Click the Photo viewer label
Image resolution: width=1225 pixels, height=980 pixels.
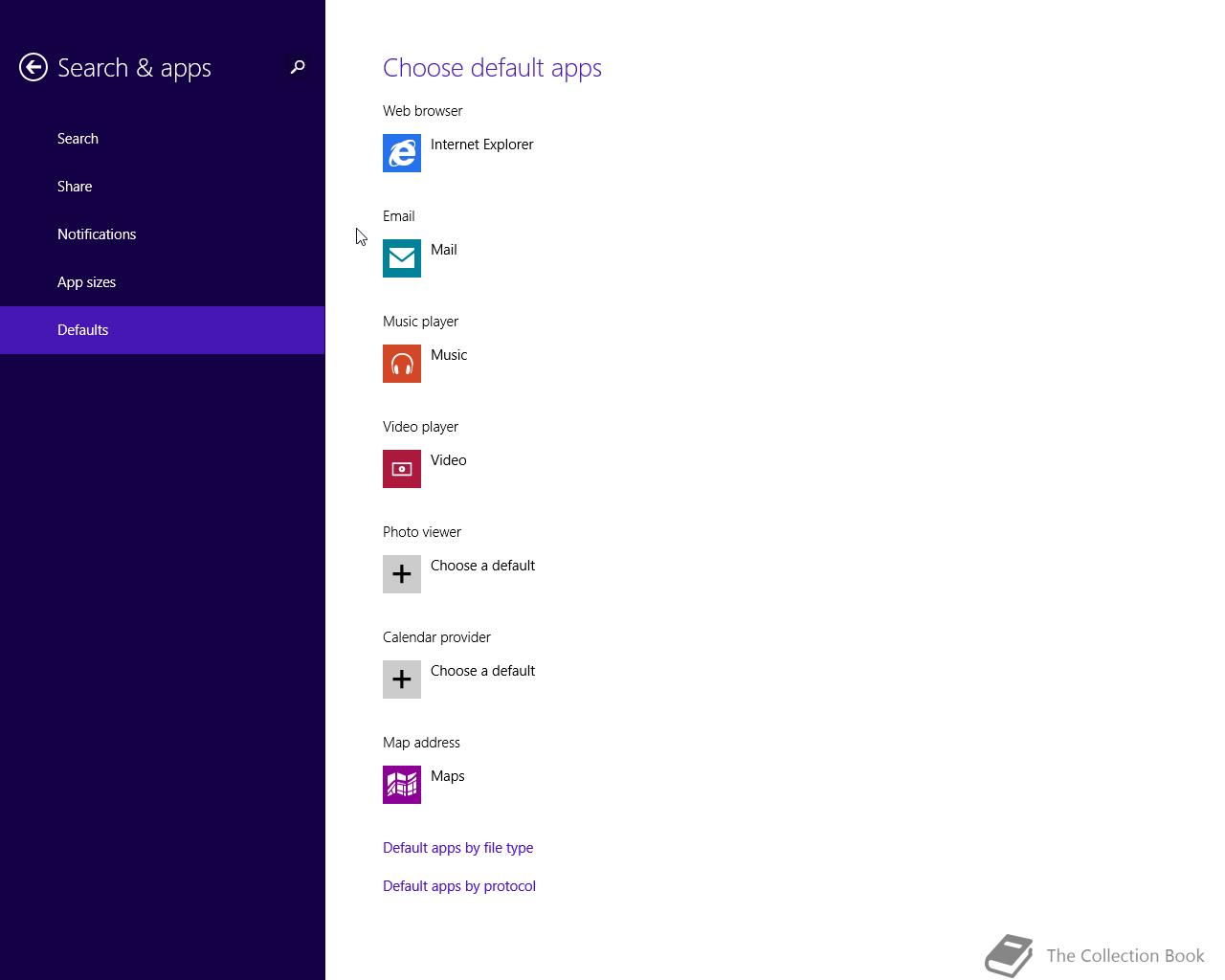(422, 532)
